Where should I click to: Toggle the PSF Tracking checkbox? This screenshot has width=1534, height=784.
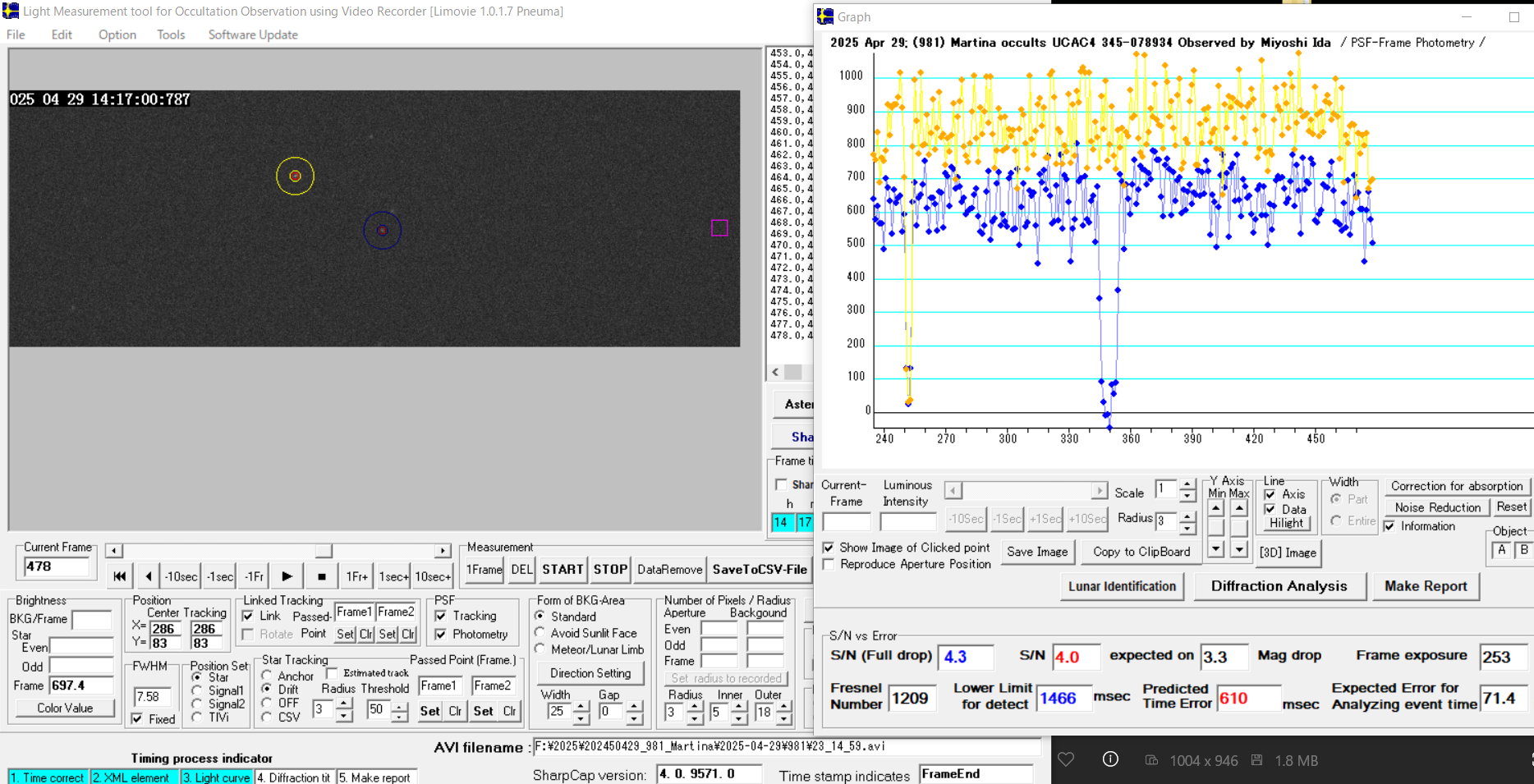click(x=441, y=616)
